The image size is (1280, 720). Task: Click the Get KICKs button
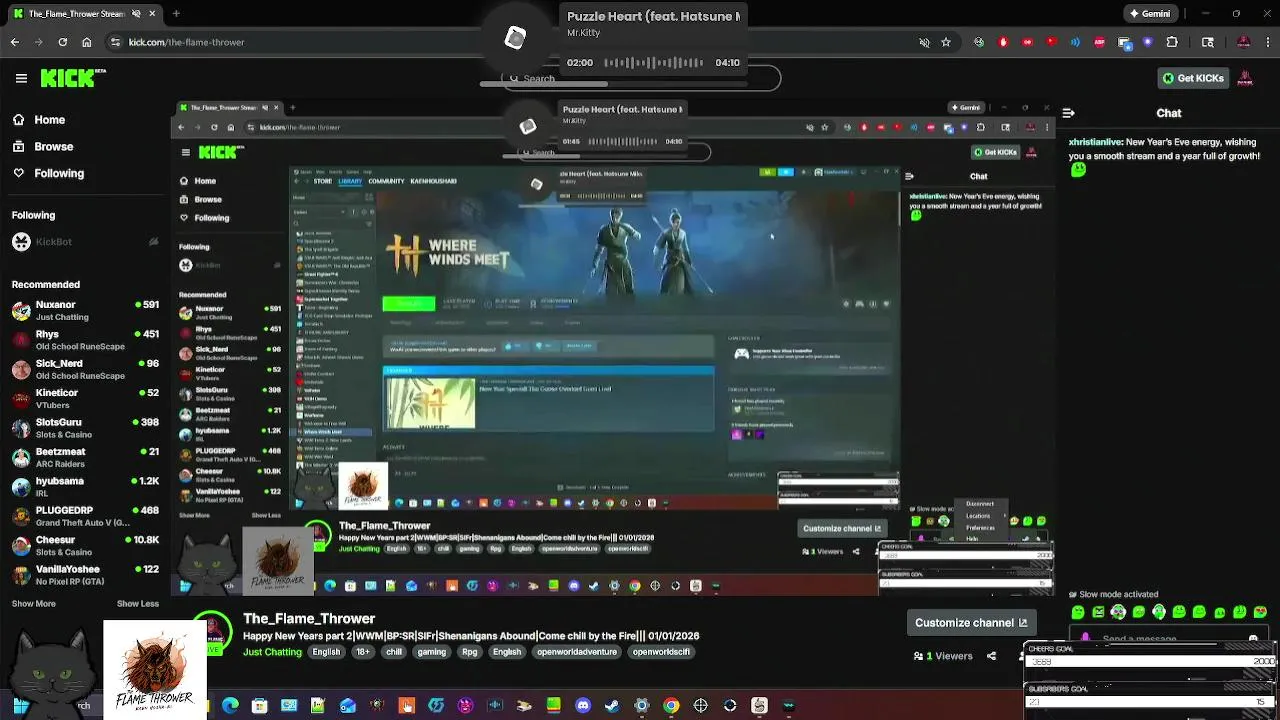coord(1192,78)
